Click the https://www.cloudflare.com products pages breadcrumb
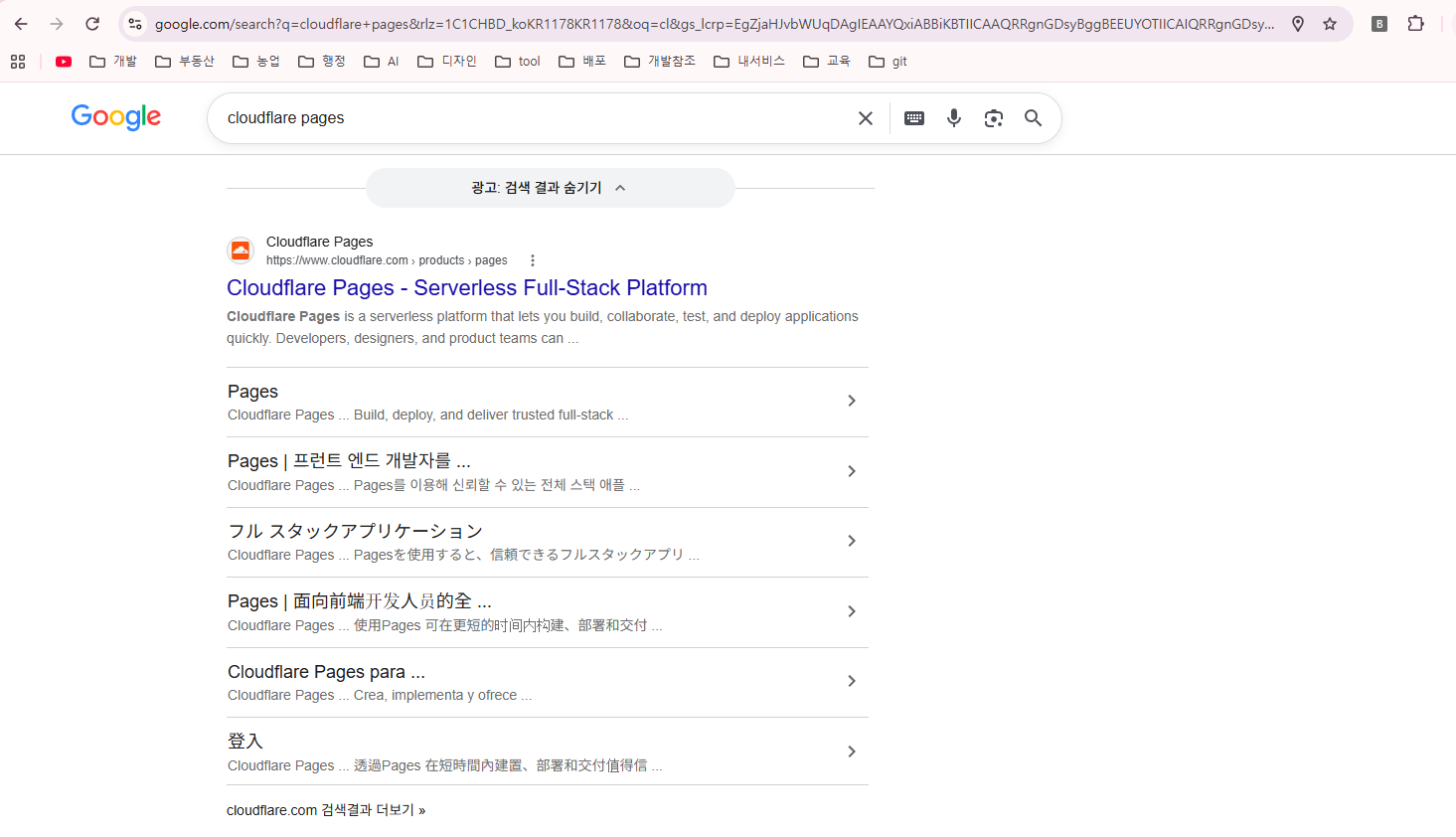 [387, 260]
